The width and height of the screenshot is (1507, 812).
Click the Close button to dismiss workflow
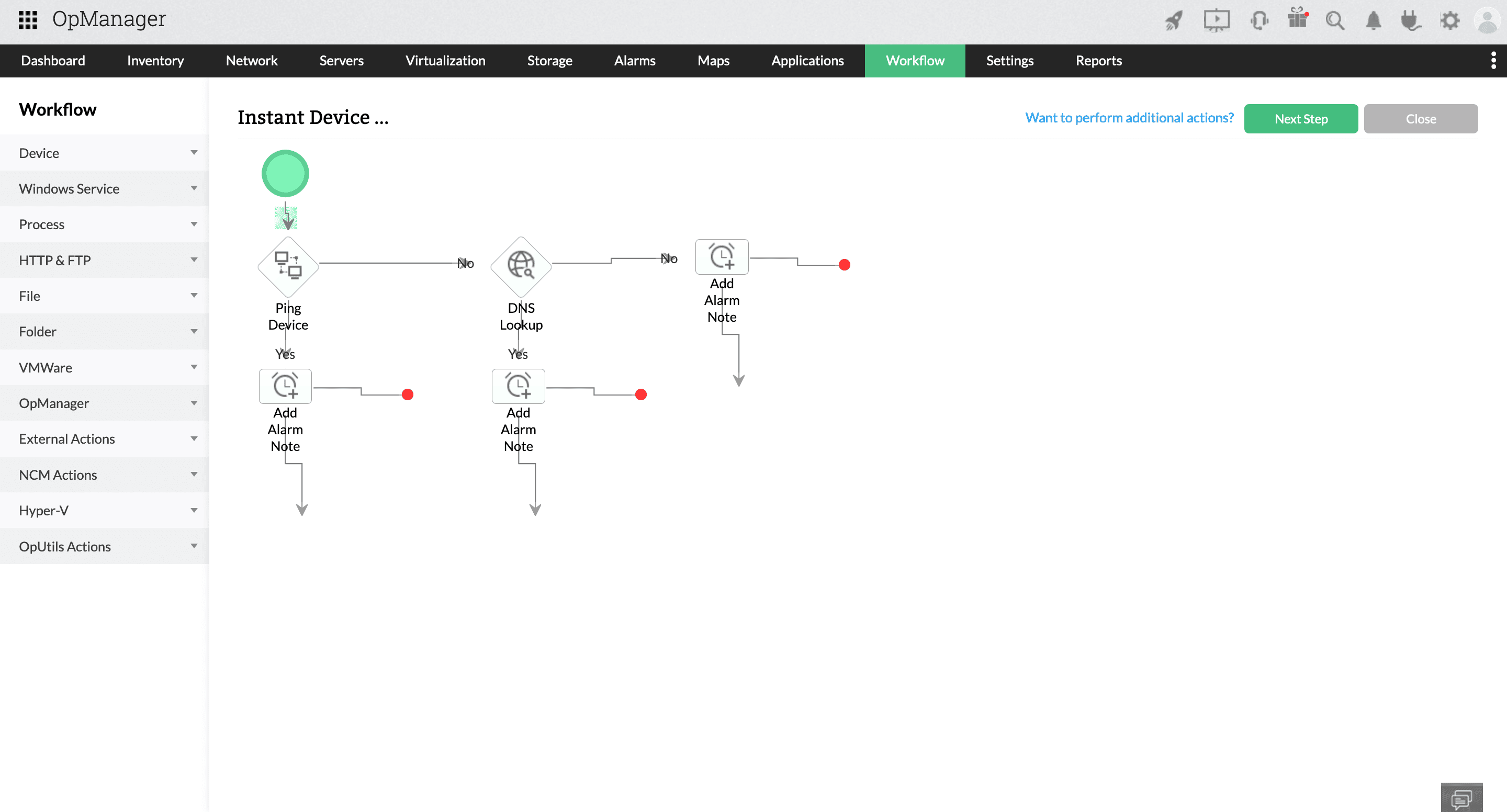click(1420, 118)
